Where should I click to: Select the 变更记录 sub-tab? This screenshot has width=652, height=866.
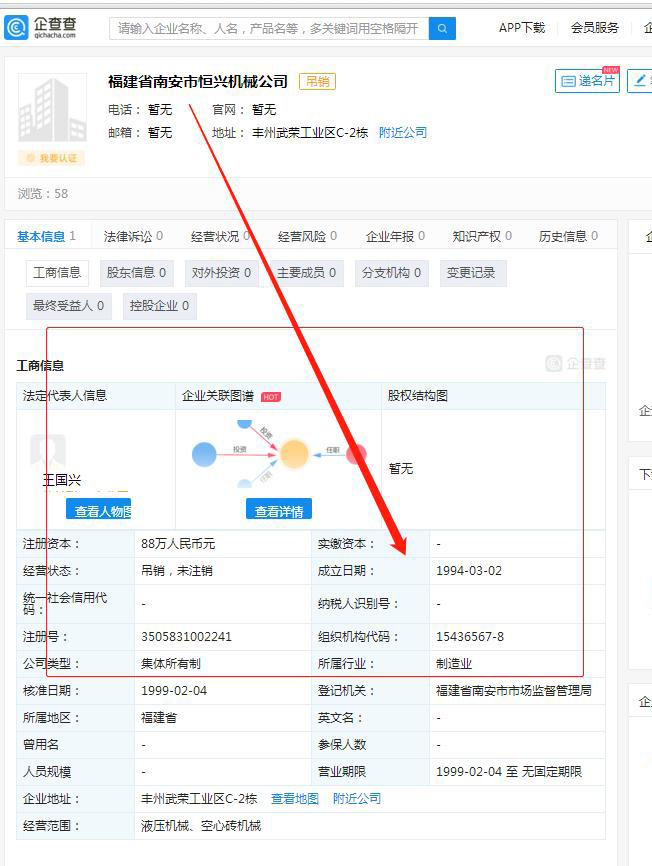(470, 273)
